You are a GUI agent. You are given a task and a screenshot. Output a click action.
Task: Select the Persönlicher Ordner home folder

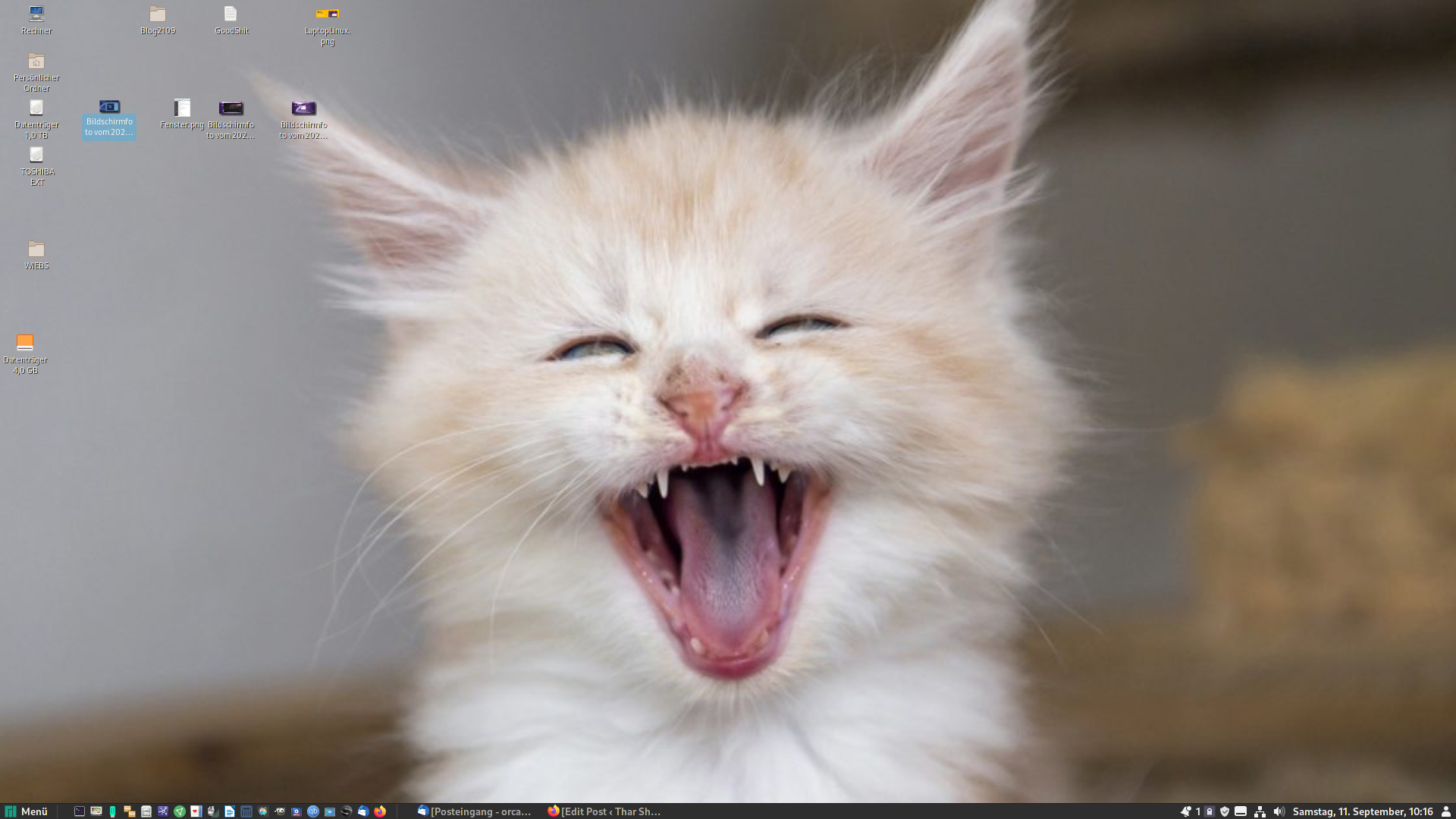[x=36, y=73]
